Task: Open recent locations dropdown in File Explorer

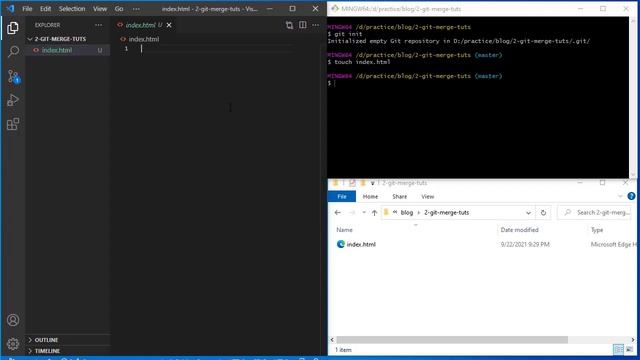Action: [x=364, y=213]
